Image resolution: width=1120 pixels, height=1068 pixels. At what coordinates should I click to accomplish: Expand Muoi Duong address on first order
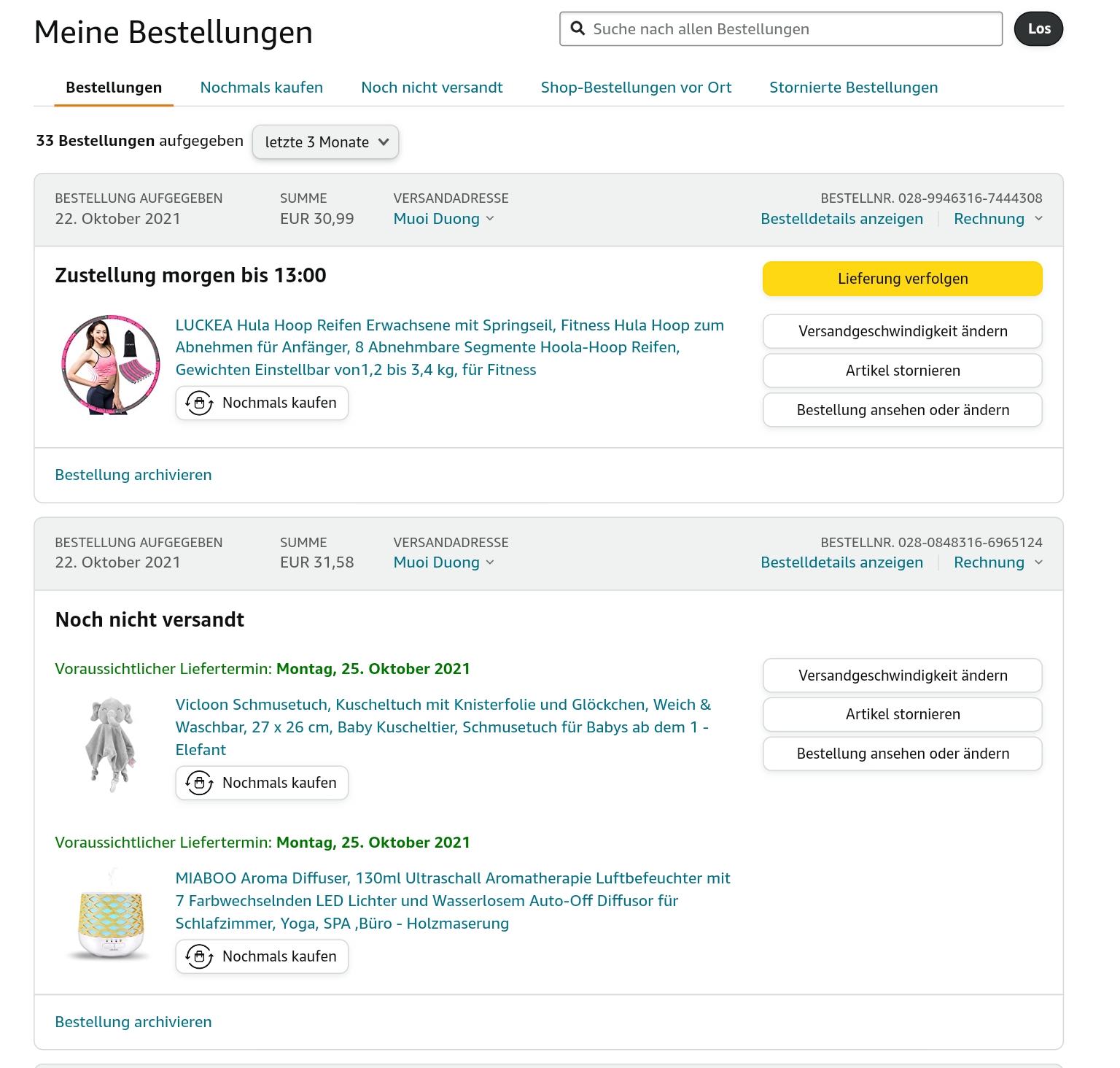pyautogui.click(x=443, y=219)
